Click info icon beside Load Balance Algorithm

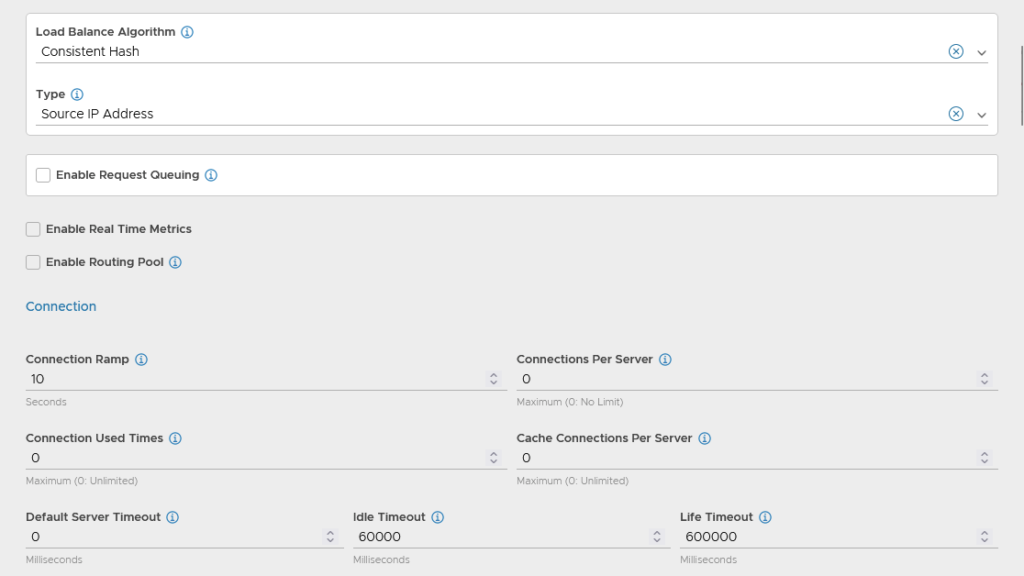pyautogui.click(x=187, y=32)
